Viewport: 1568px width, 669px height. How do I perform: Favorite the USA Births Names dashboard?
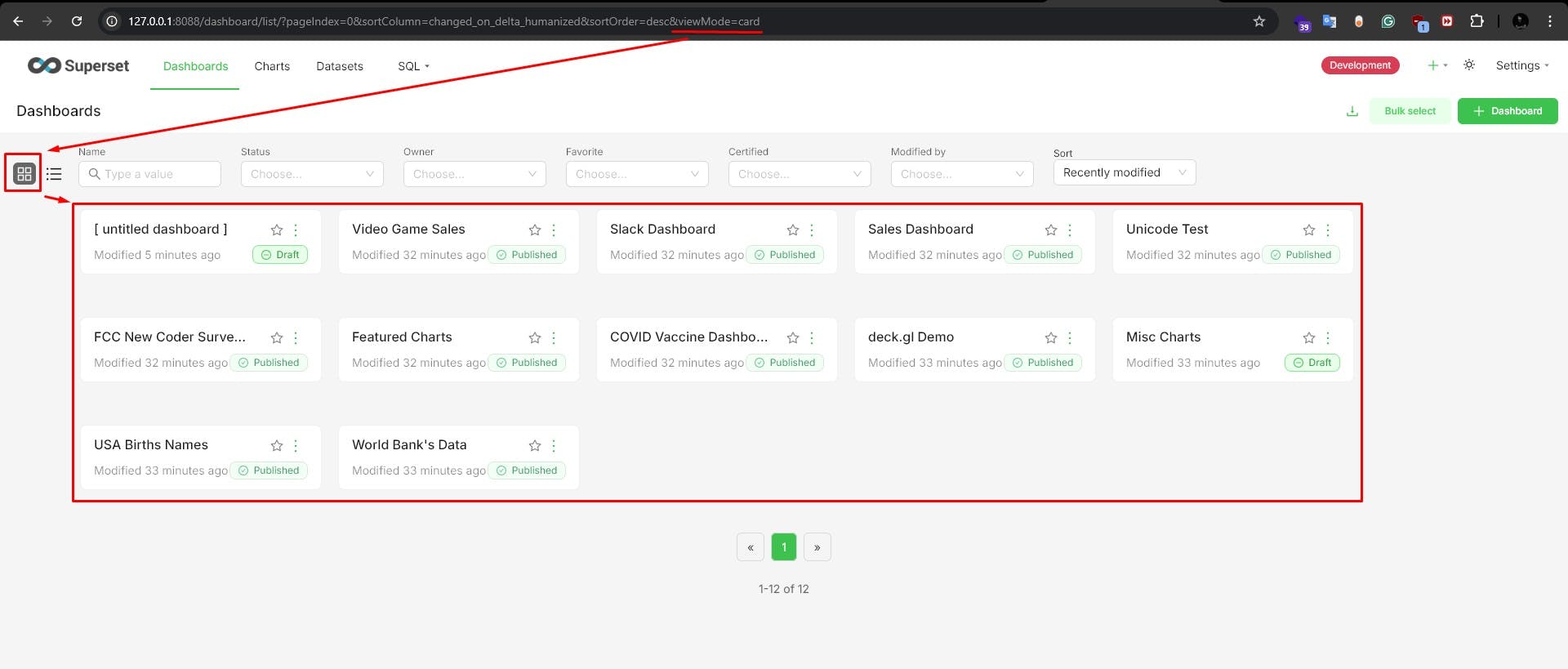pyautogui.click(x=277, y=446)
